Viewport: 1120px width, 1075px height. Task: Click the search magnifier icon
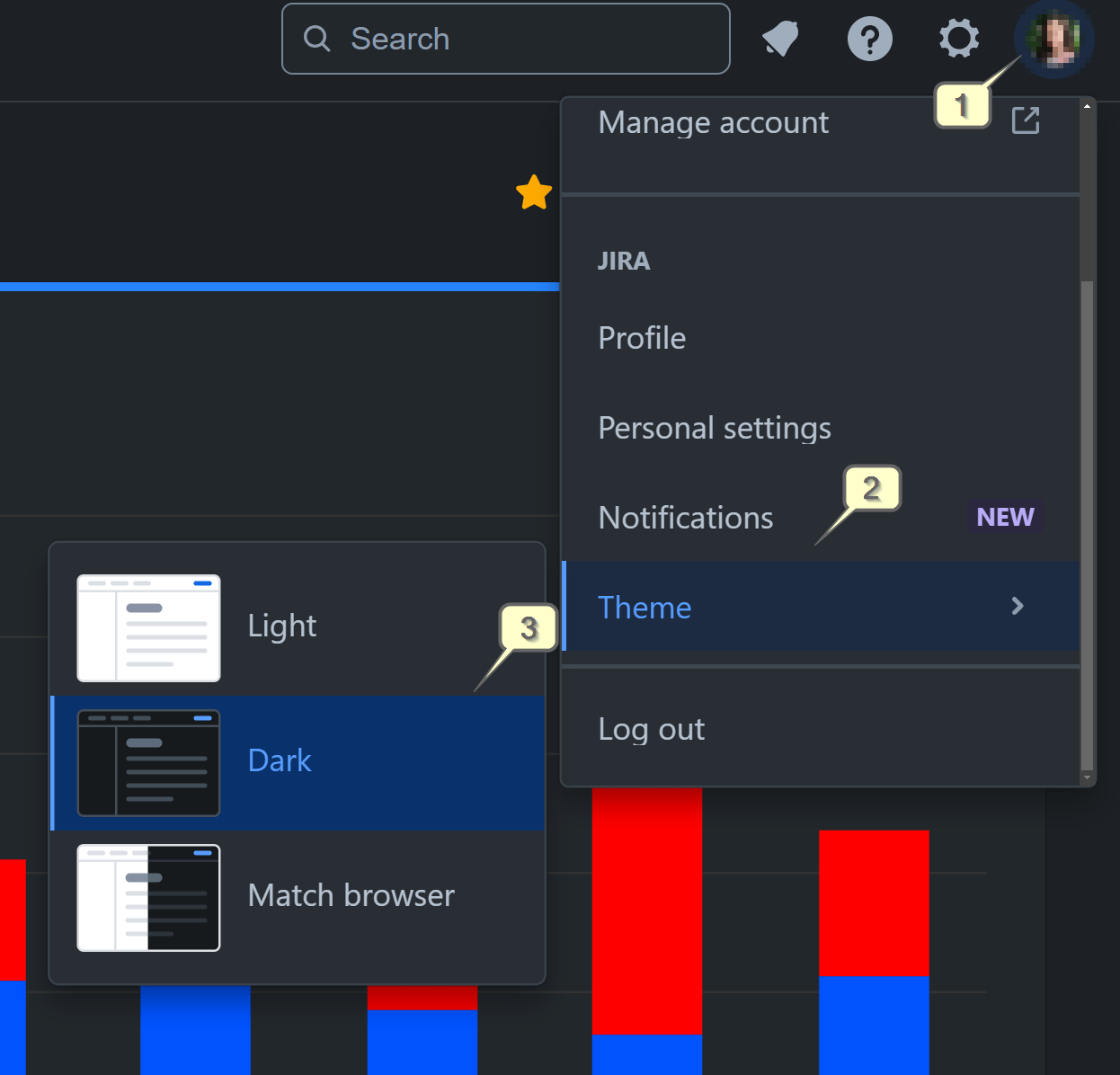316,38
